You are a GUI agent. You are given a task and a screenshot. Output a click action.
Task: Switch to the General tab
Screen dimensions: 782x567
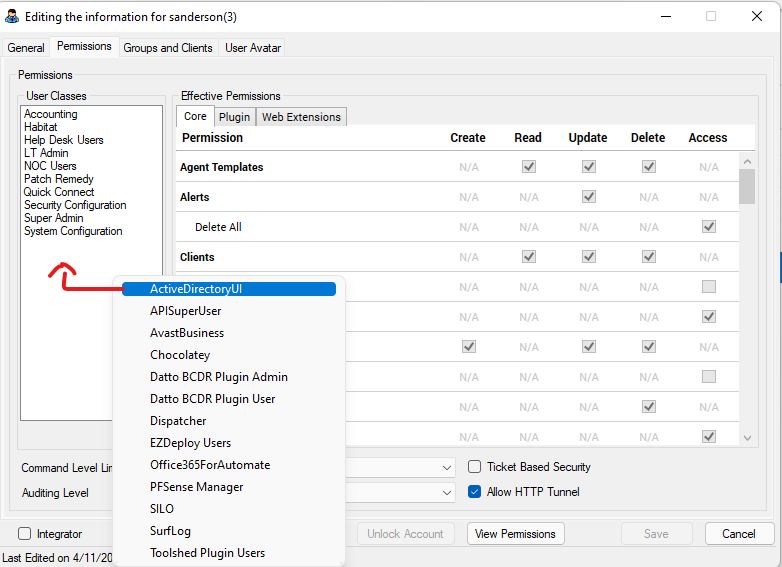coord(26,48)
